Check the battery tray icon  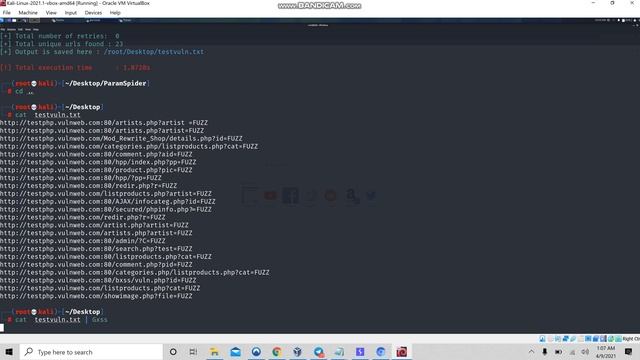558,351
